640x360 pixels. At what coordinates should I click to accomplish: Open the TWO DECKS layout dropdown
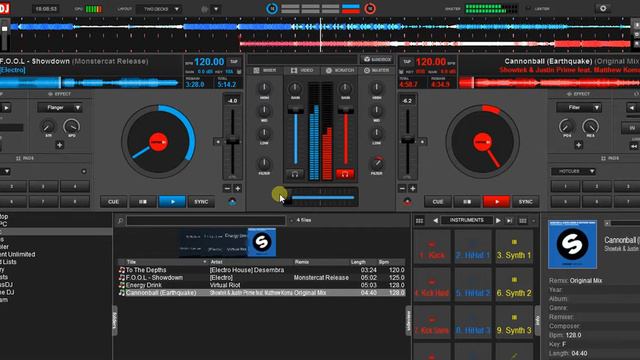click(159, 9)
